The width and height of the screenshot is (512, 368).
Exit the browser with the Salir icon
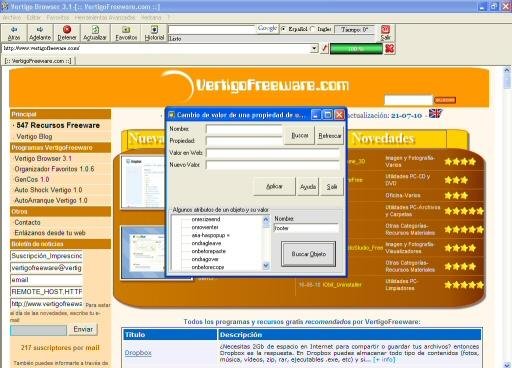(386, 33)
